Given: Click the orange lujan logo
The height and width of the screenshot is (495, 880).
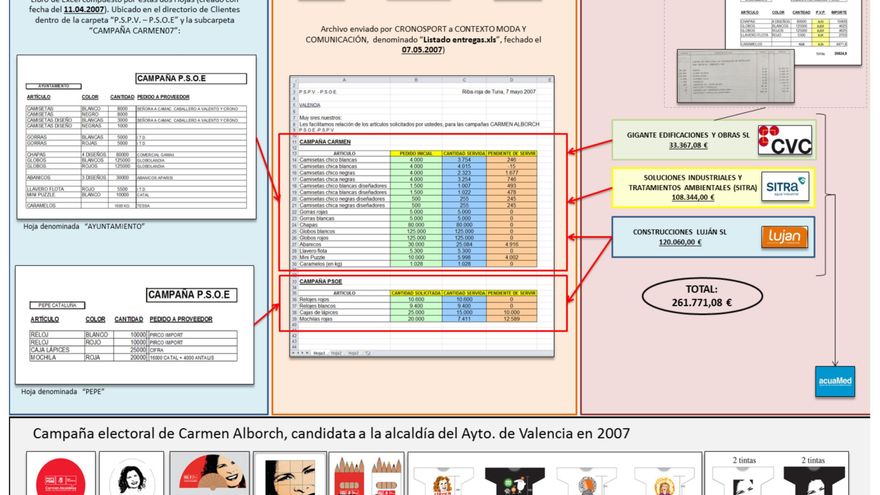Looking at the screenshot, I should 785,237.
